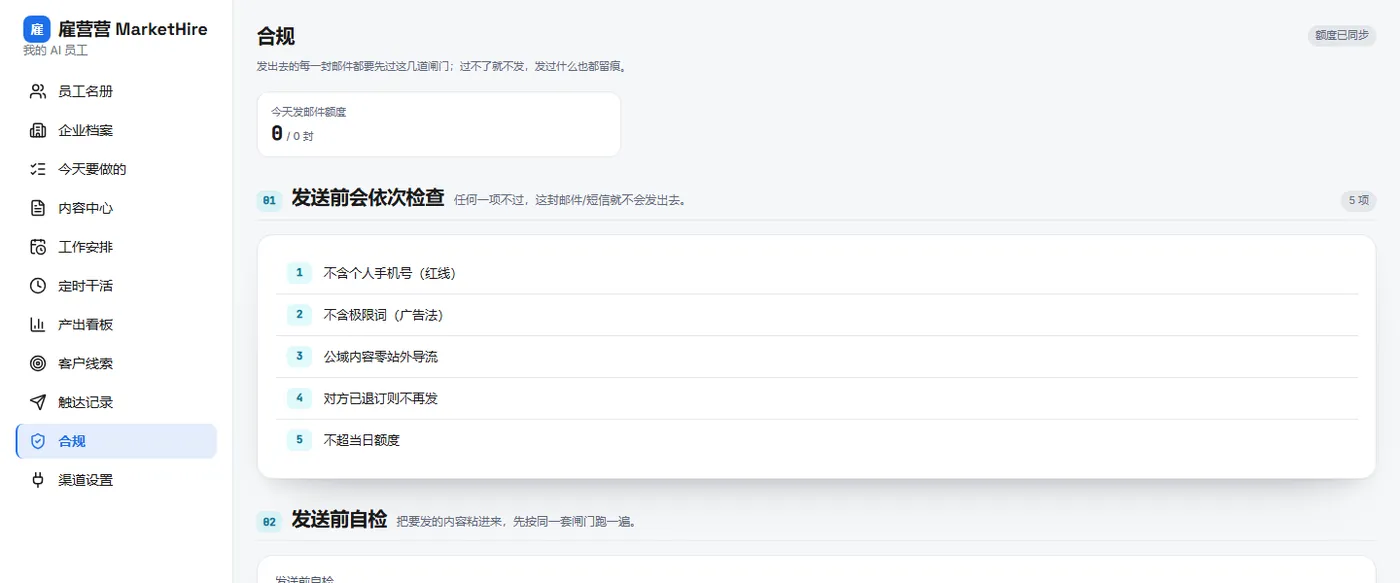The image size is (1400, 583).
Task: Click the 发送前会依次检查 heading
Action: (x=367, y=198)
